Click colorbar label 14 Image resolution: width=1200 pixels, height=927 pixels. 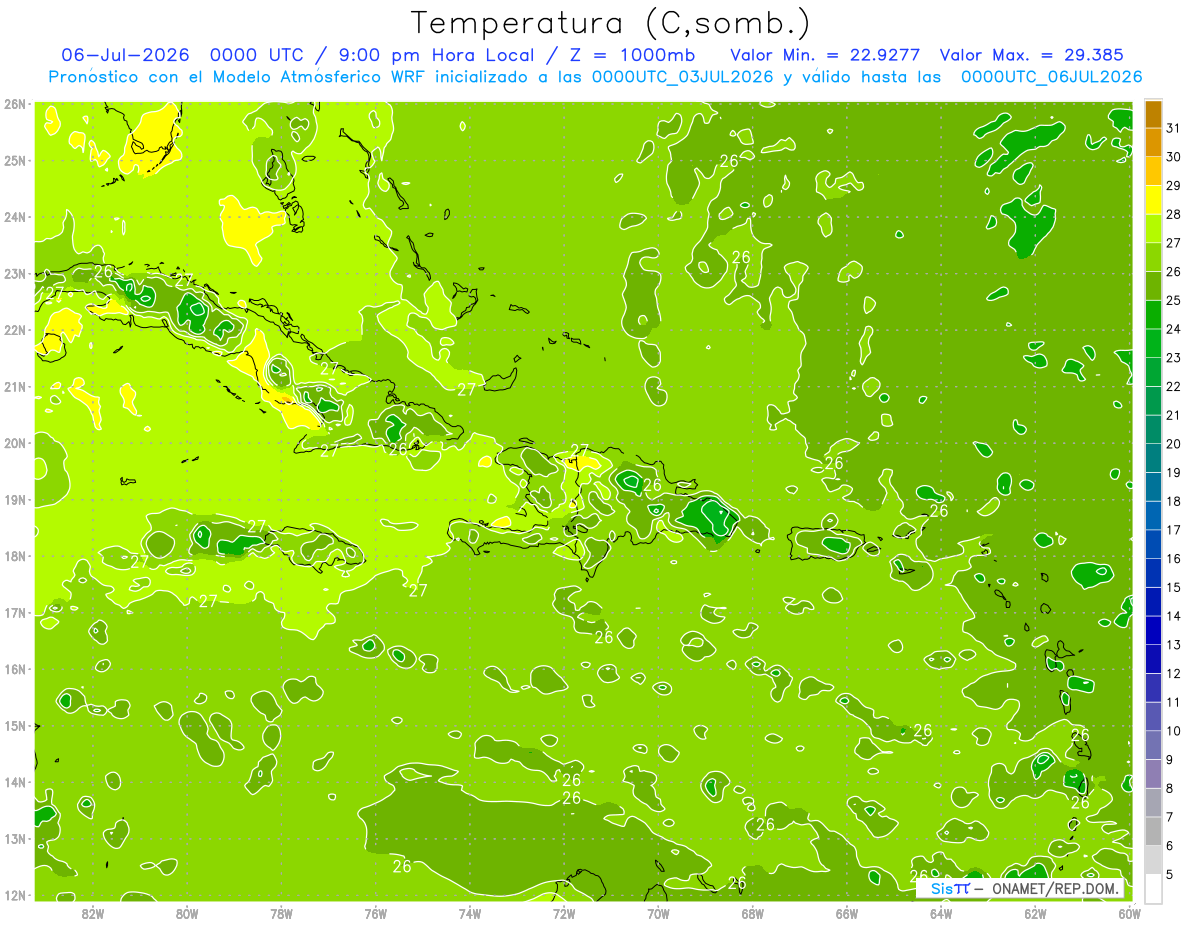point(1174,616)
